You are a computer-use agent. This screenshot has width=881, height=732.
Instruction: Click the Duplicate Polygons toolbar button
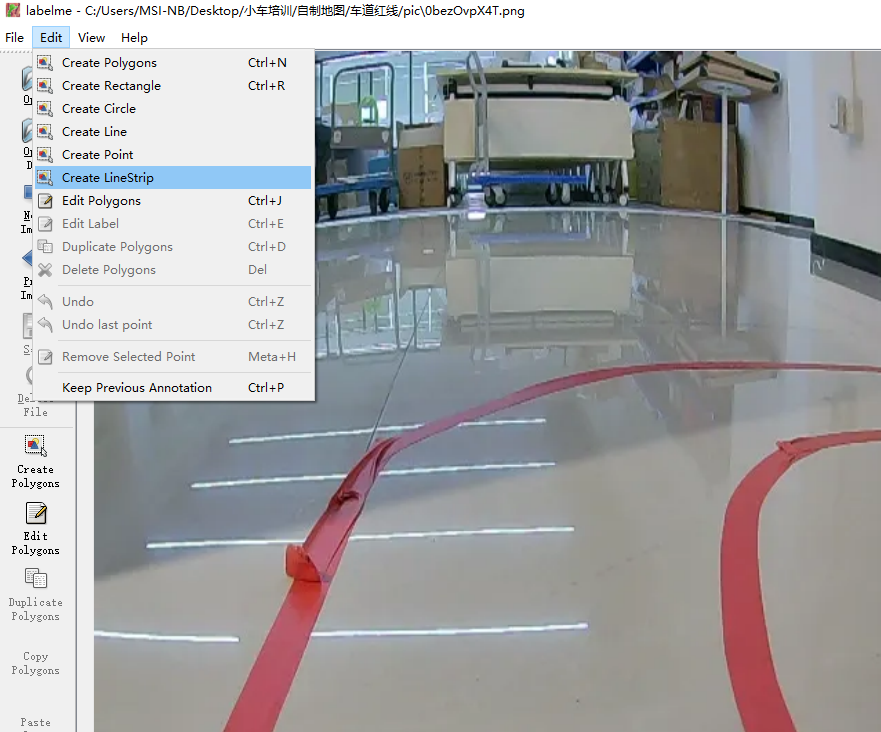[x=35, y=594]
